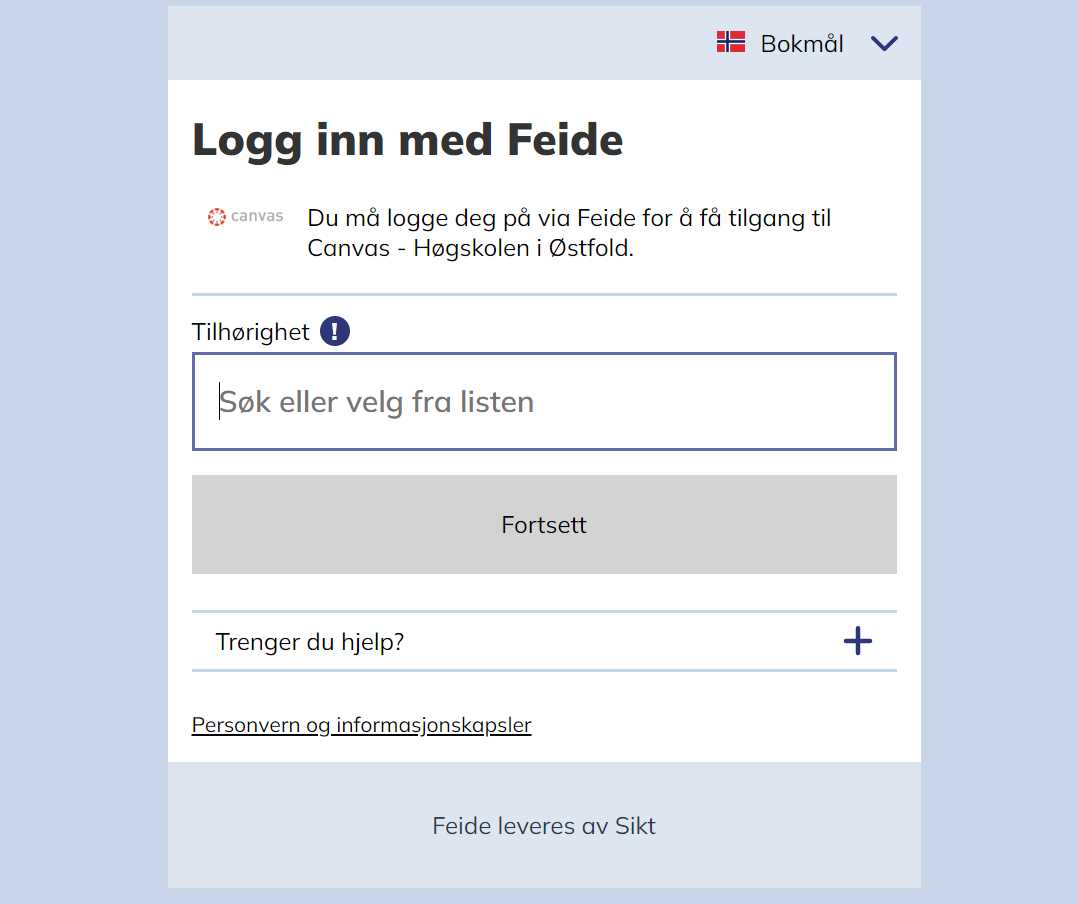
Task: Click the Canvas login description text
Action: tap(569, 218)
